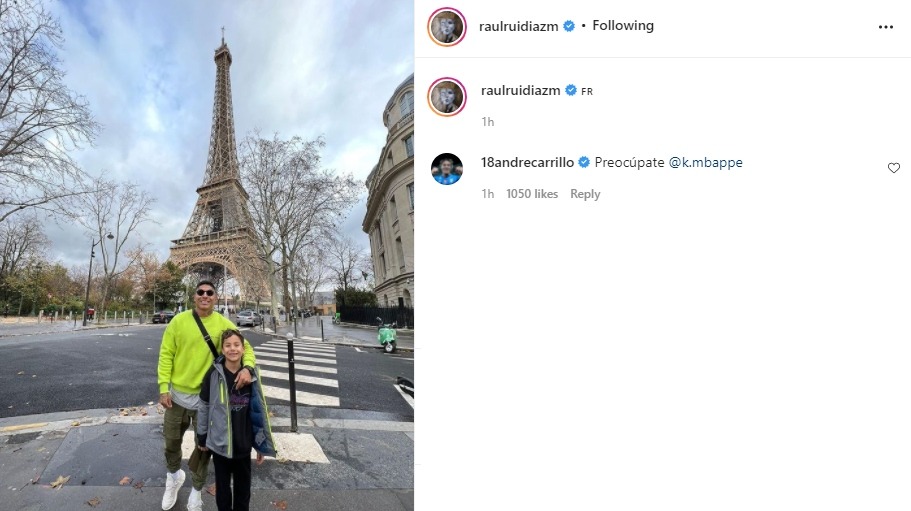Open the @k.mbappe mention link
This screenshot has height=511, width=911.
705,163
